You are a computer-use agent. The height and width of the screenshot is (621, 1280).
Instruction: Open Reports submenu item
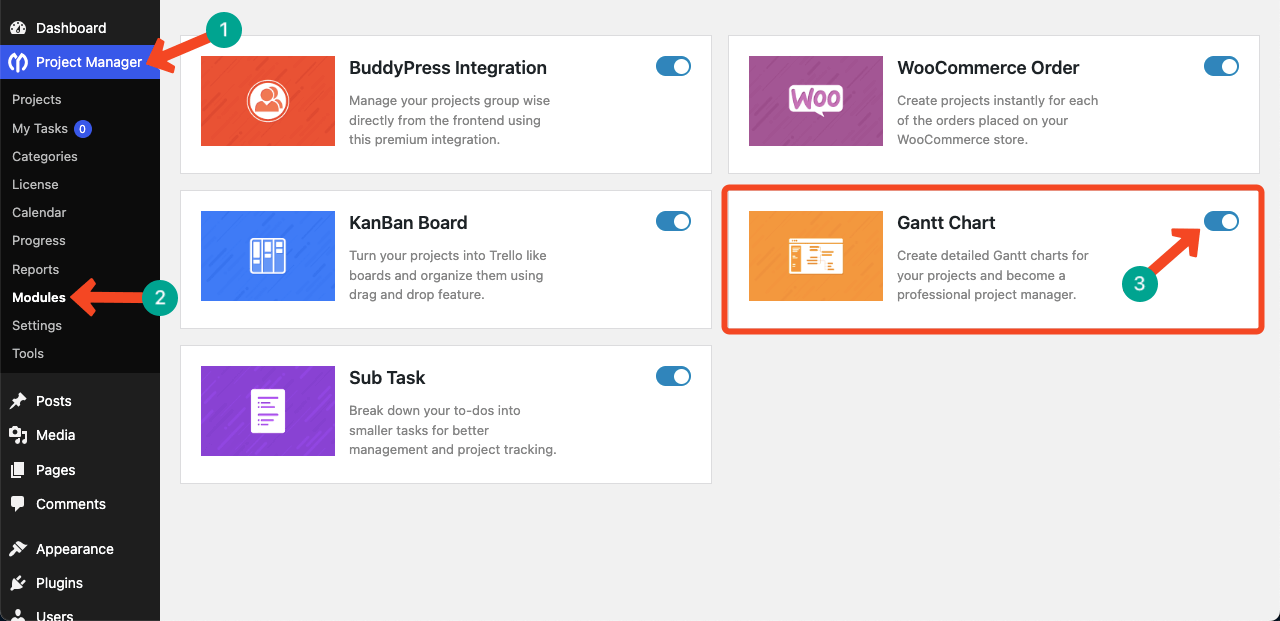[x=36, y=269]
